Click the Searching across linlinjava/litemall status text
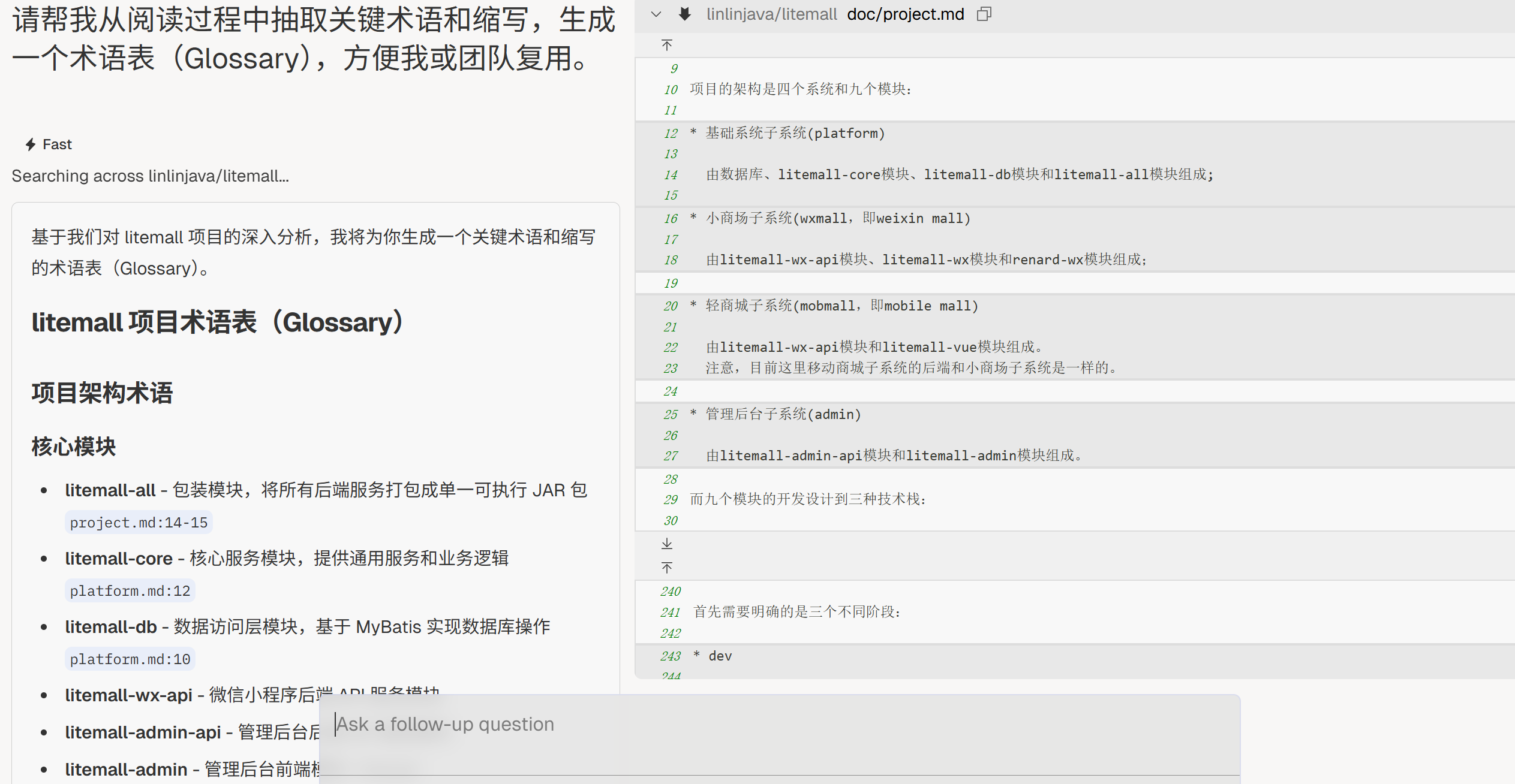Image resolution: width=1515 pixels, height=784 pixels. click(x=150, y=176)
